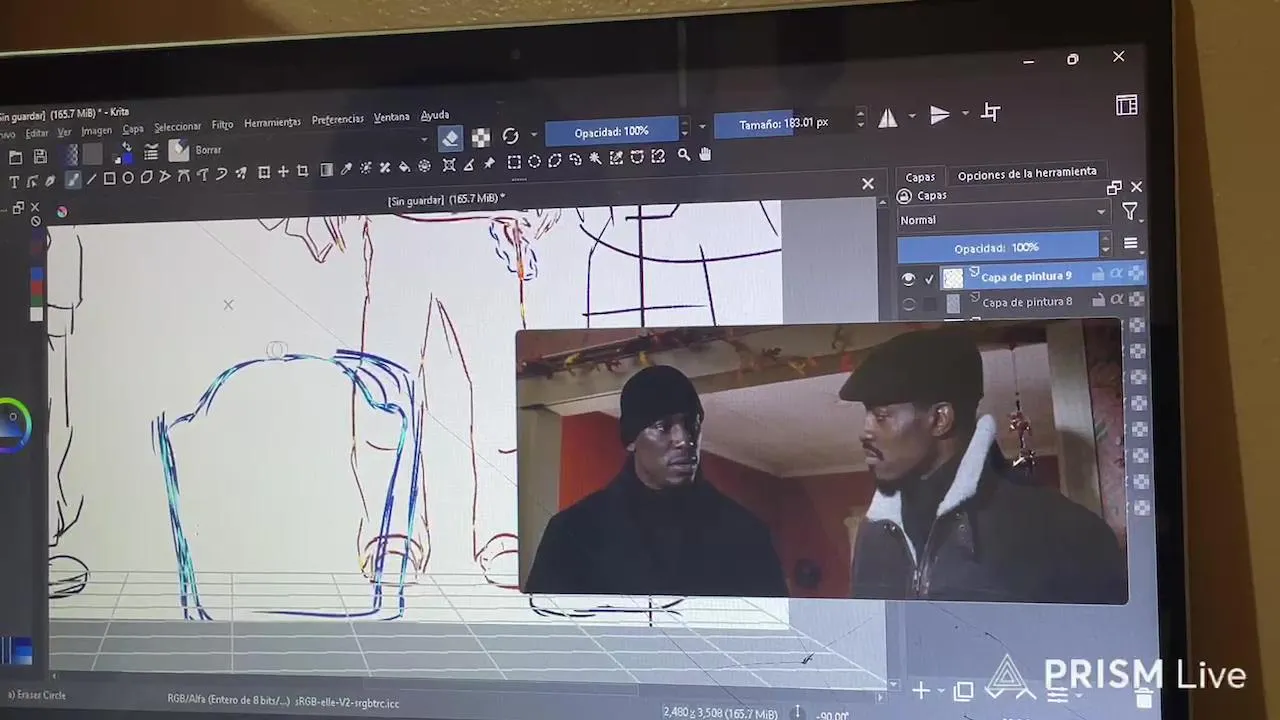Select the Rectangle shape tool
Image resolution: width=1280 pixels, height=720 pixels.
[x=110, y=179]
